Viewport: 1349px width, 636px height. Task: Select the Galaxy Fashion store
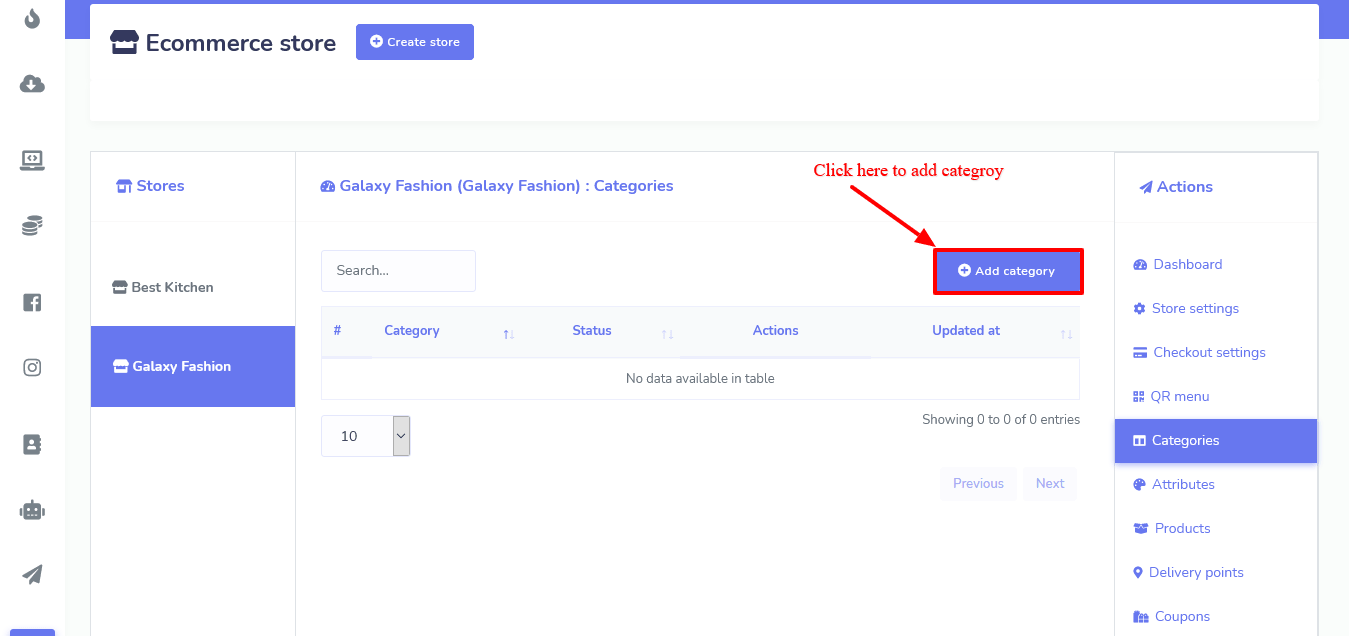click(193, 366)
